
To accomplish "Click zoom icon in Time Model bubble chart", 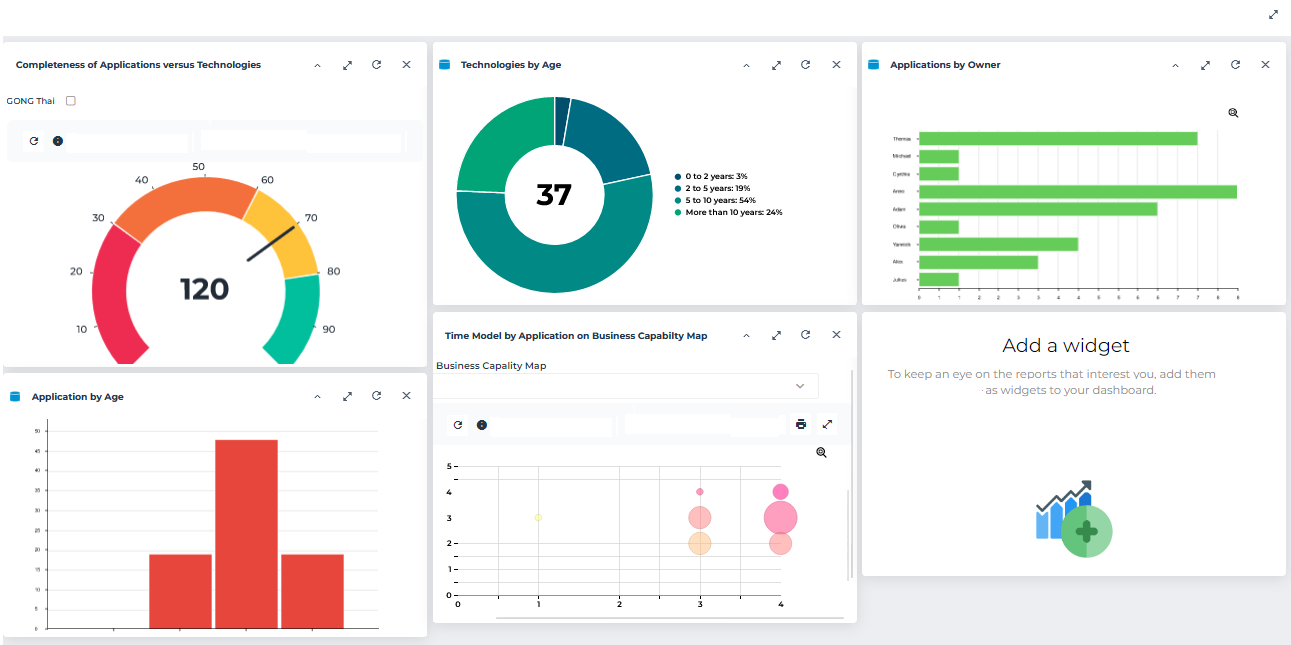I will tap(821, 452).
